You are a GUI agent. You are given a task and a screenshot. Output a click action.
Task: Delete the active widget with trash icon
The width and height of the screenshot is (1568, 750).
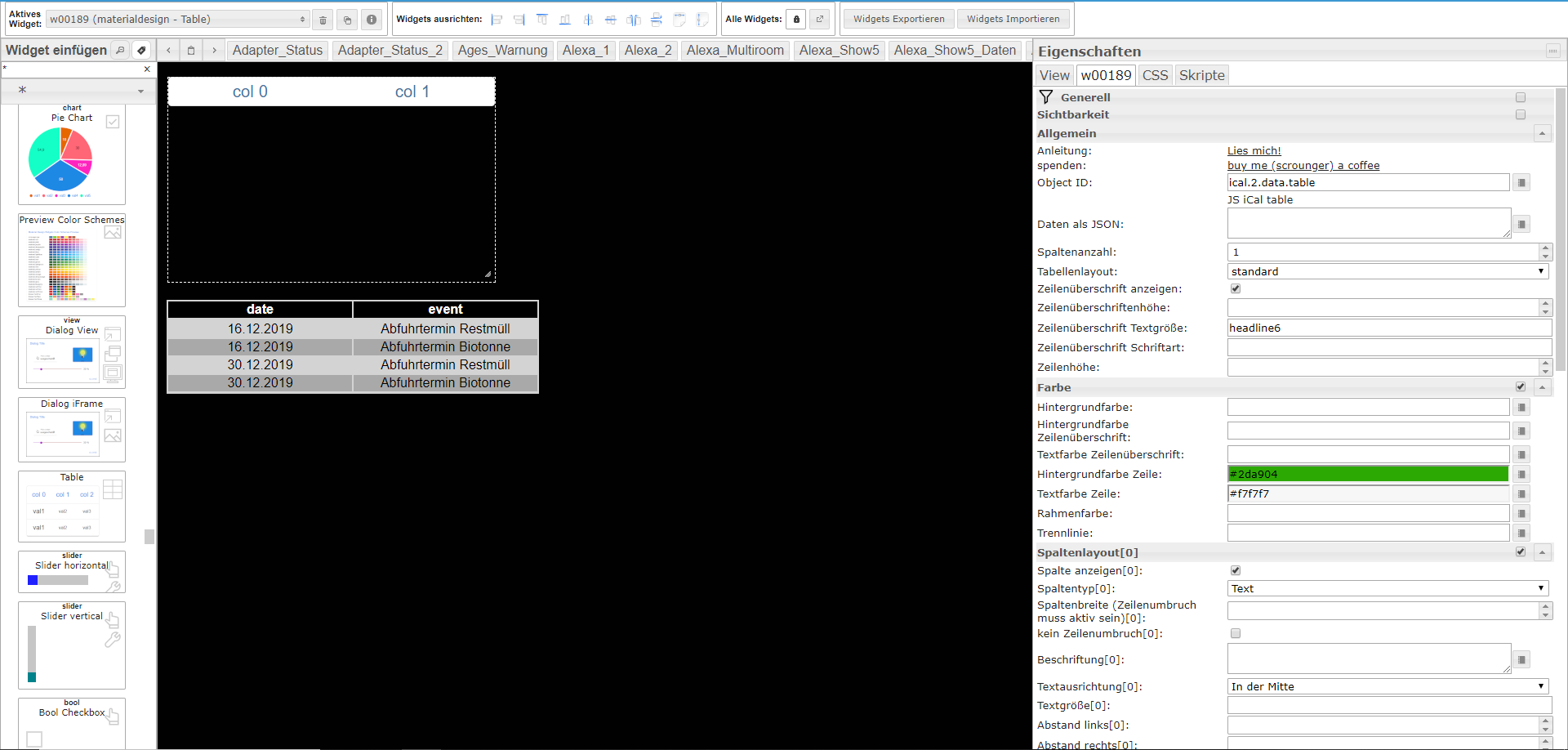(323, 20)
